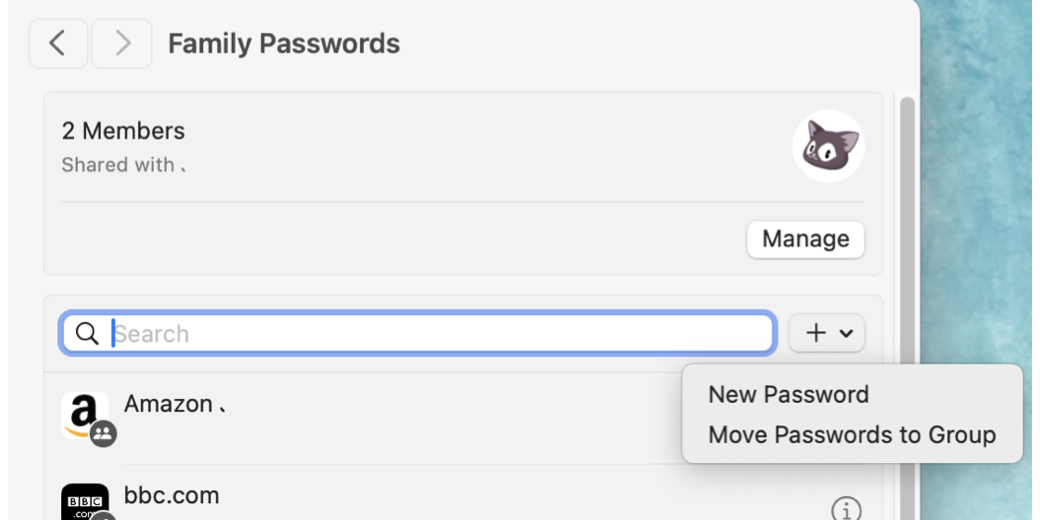
Task: Go back using the left chevron button
Action: point(58,44)
